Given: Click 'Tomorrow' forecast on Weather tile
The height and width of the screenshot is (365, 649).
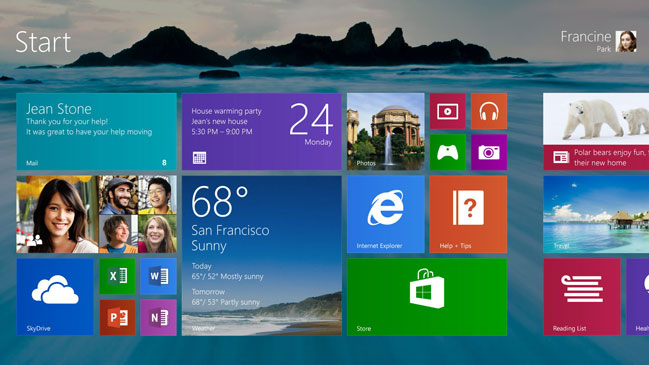Looking at the screenshot, I should coord(208,292).
